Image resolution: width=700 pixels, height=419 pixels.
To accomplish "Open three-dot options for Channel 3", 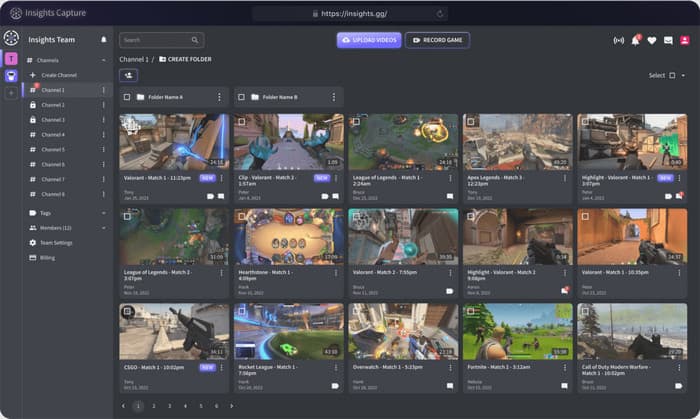I will [103, 120].
